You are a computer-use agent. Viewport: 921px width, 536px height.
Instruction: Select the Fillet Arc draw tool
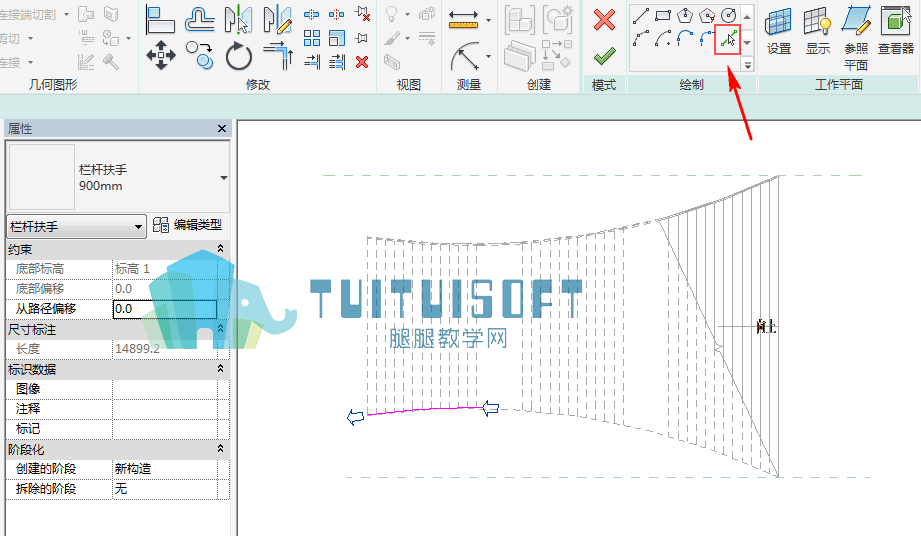click(707, 39)
